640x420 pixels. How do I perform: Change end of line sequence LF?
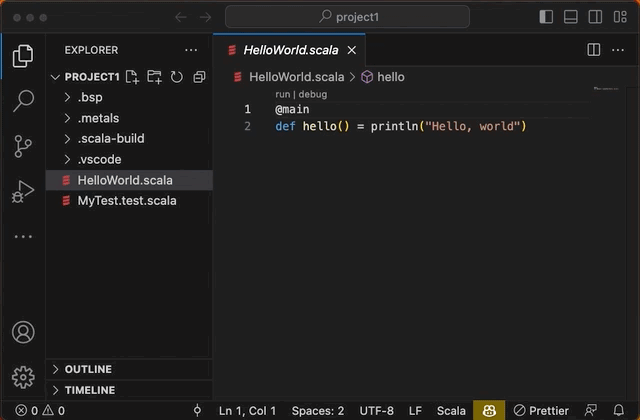415,410
